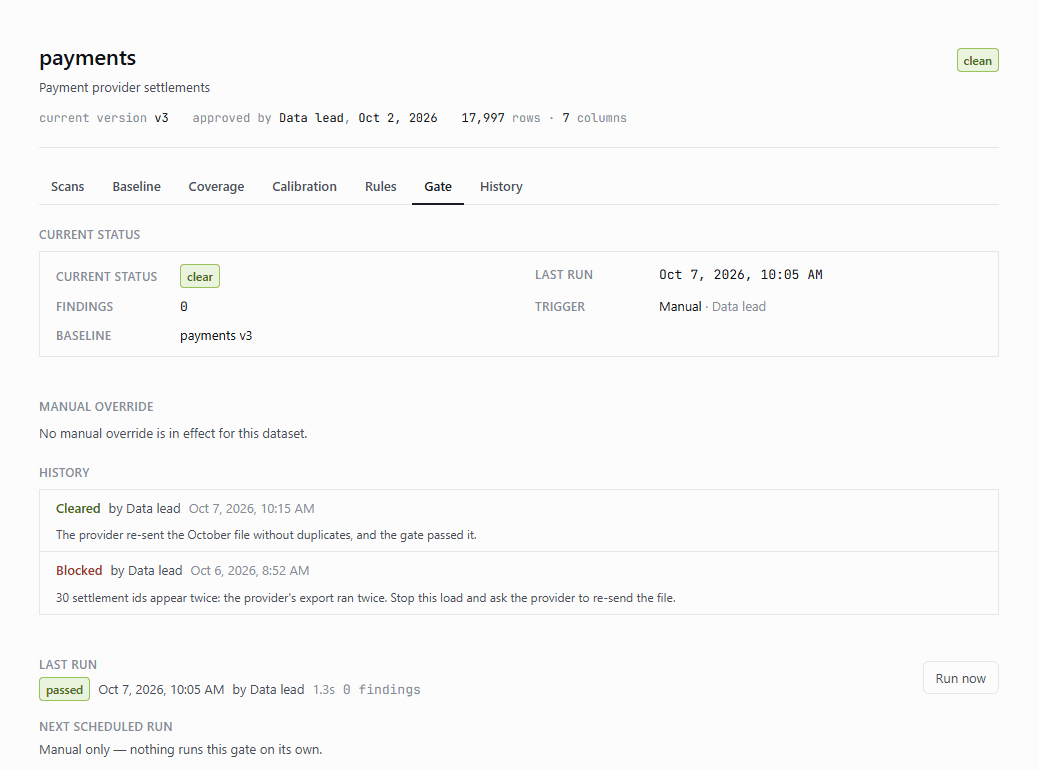Click the FINDINGS field label
The image size is (1039, 770).
(x=84, y=307)
